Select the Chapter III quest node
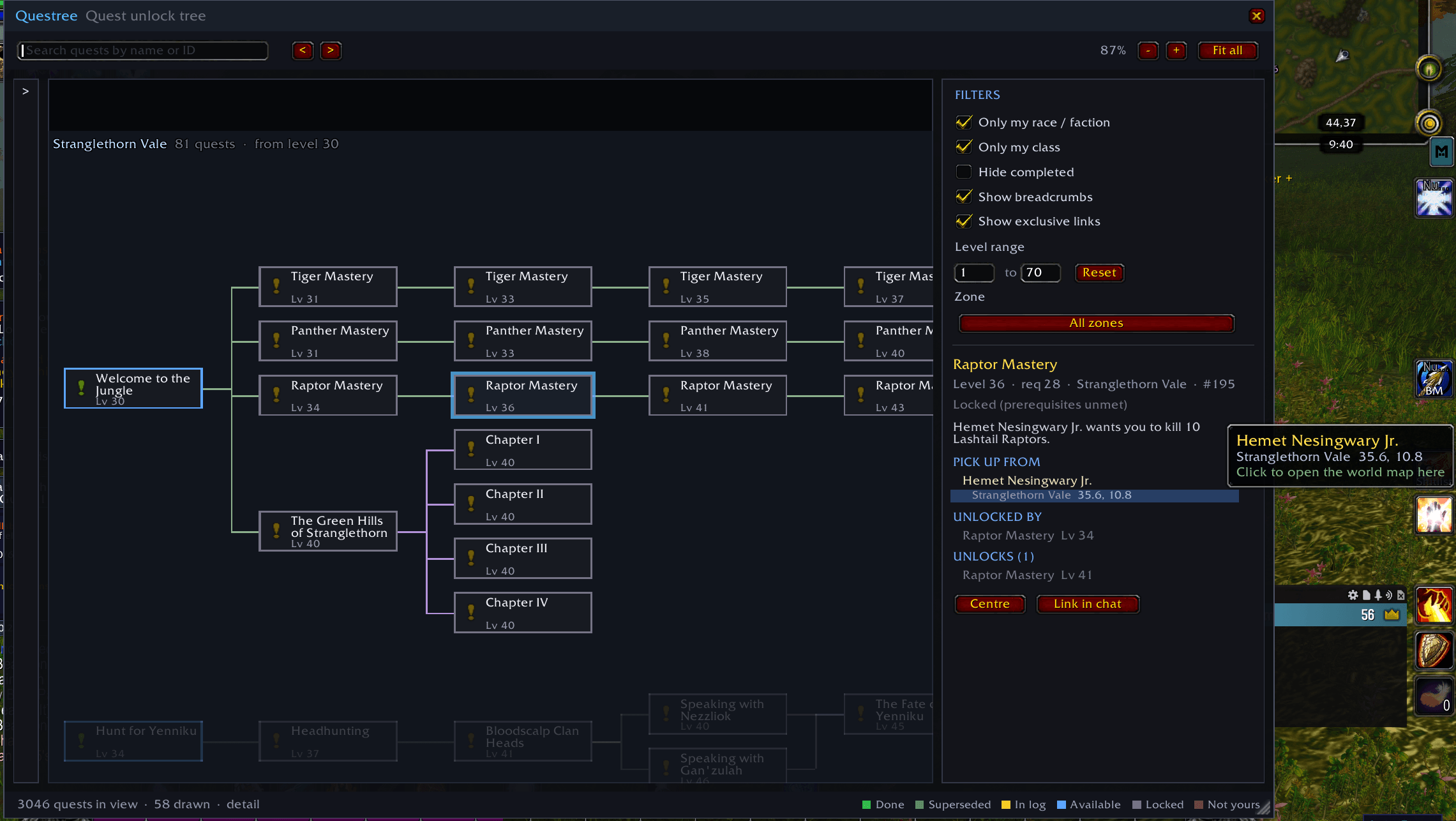Viewport: 1456px width, 821px height. coord(523,558)
